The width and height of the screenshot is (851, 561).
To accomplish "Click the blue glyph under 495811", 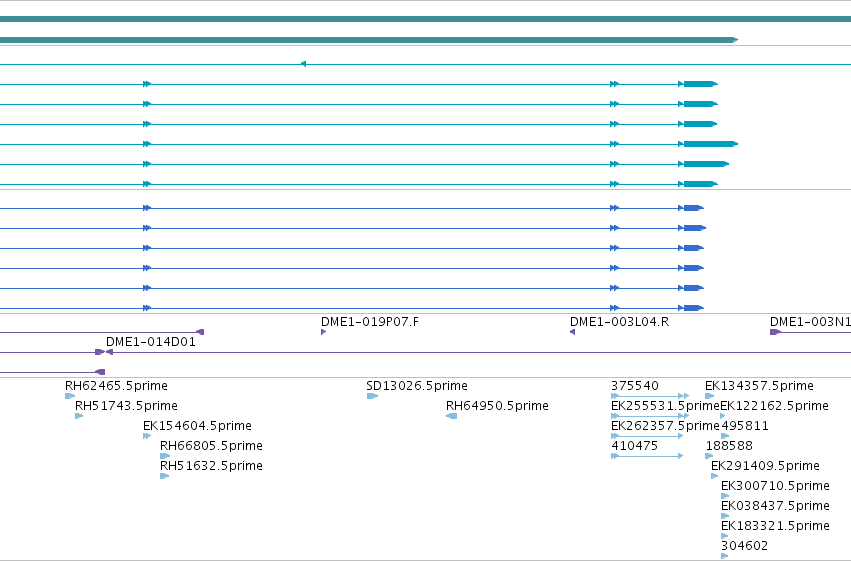I will coord(725,436).
